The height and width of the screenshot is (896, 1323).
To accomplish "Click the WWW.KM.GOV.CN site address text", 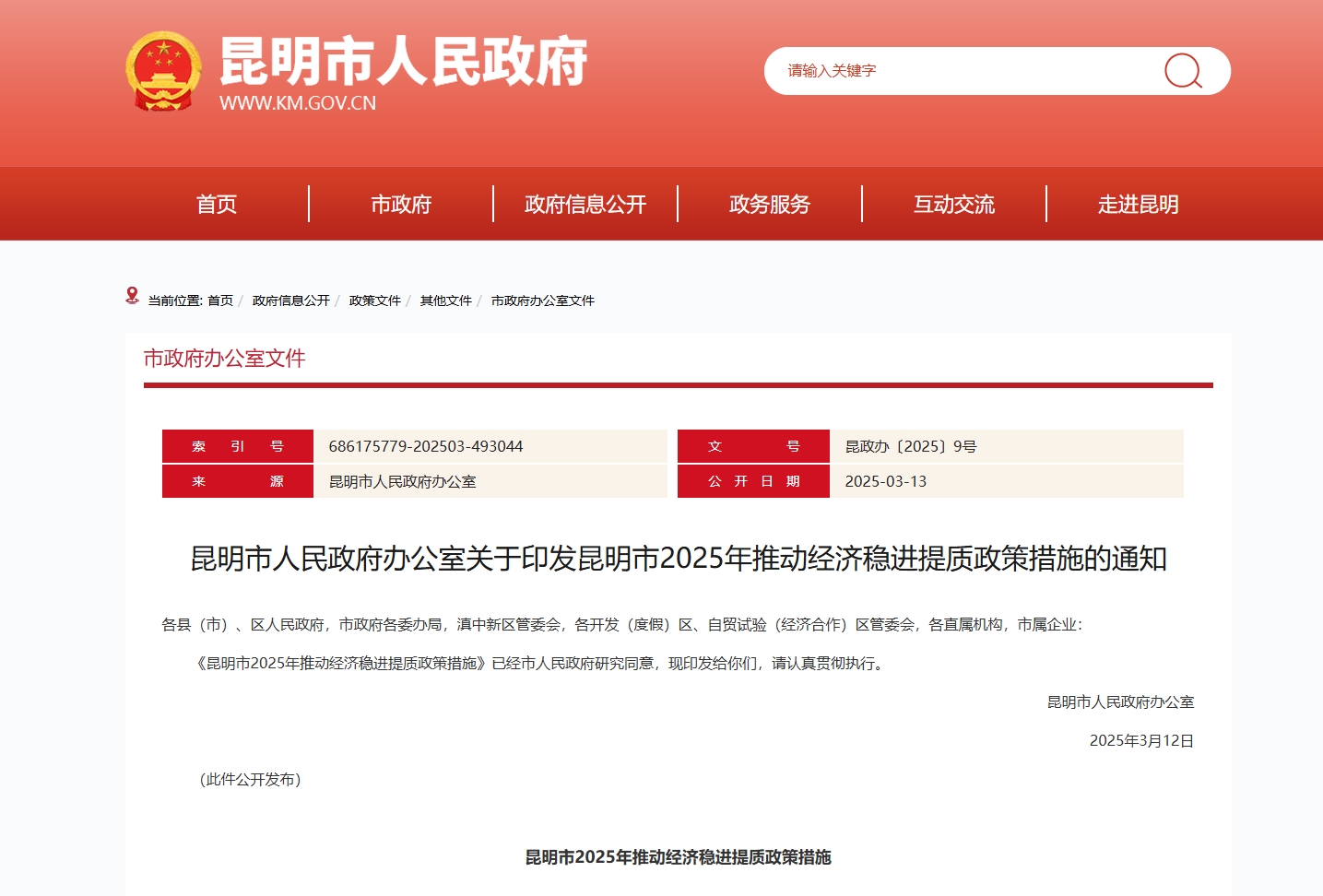I will (x=298, y=103).
